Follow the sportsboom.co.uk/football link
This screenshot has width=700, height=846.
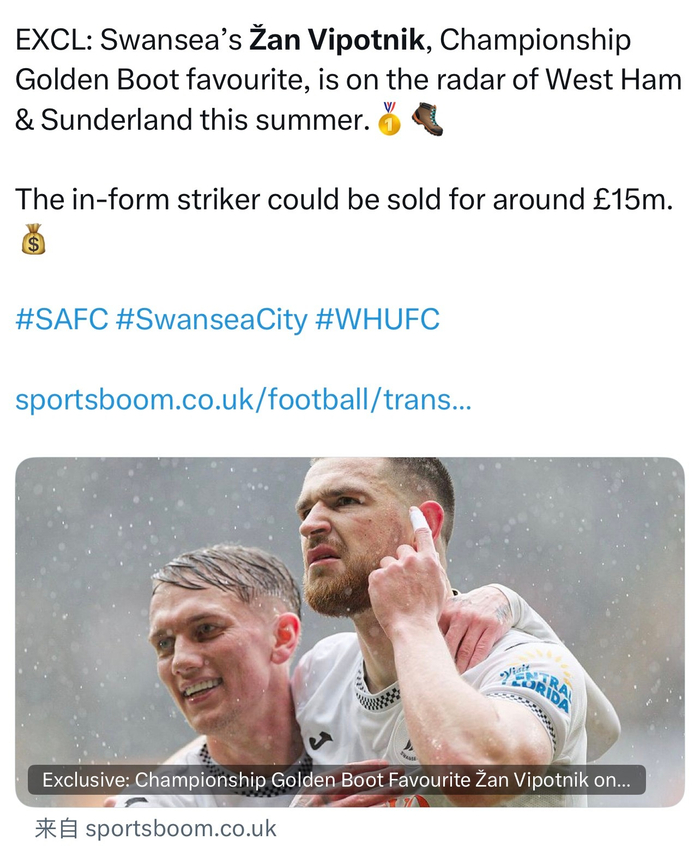coord(243,400)
